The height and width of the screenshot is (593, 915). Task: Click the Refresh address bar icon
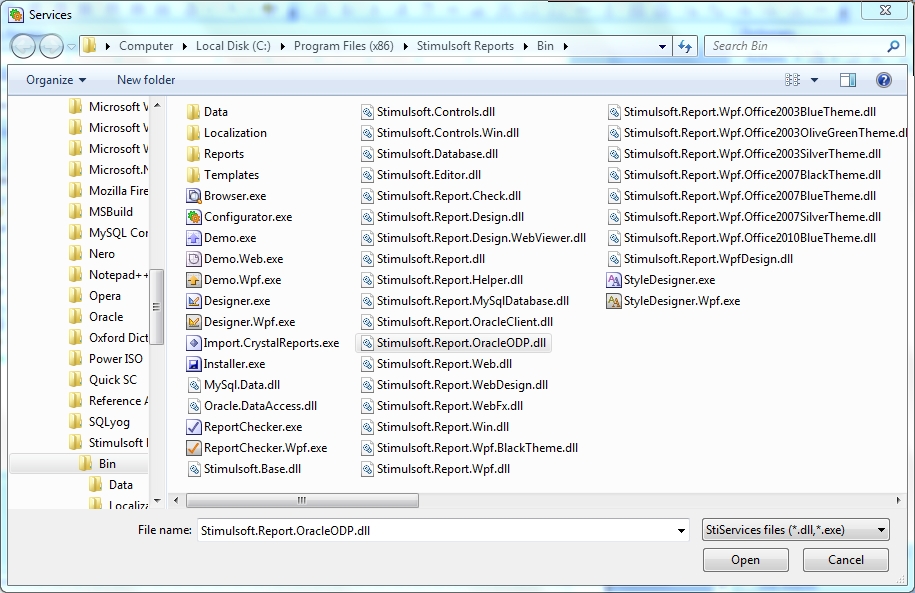tap(685, 46)
